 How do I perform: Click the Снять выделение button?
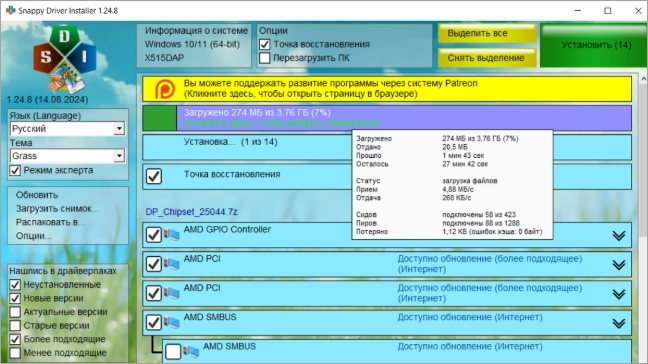[x=487, y=58]
